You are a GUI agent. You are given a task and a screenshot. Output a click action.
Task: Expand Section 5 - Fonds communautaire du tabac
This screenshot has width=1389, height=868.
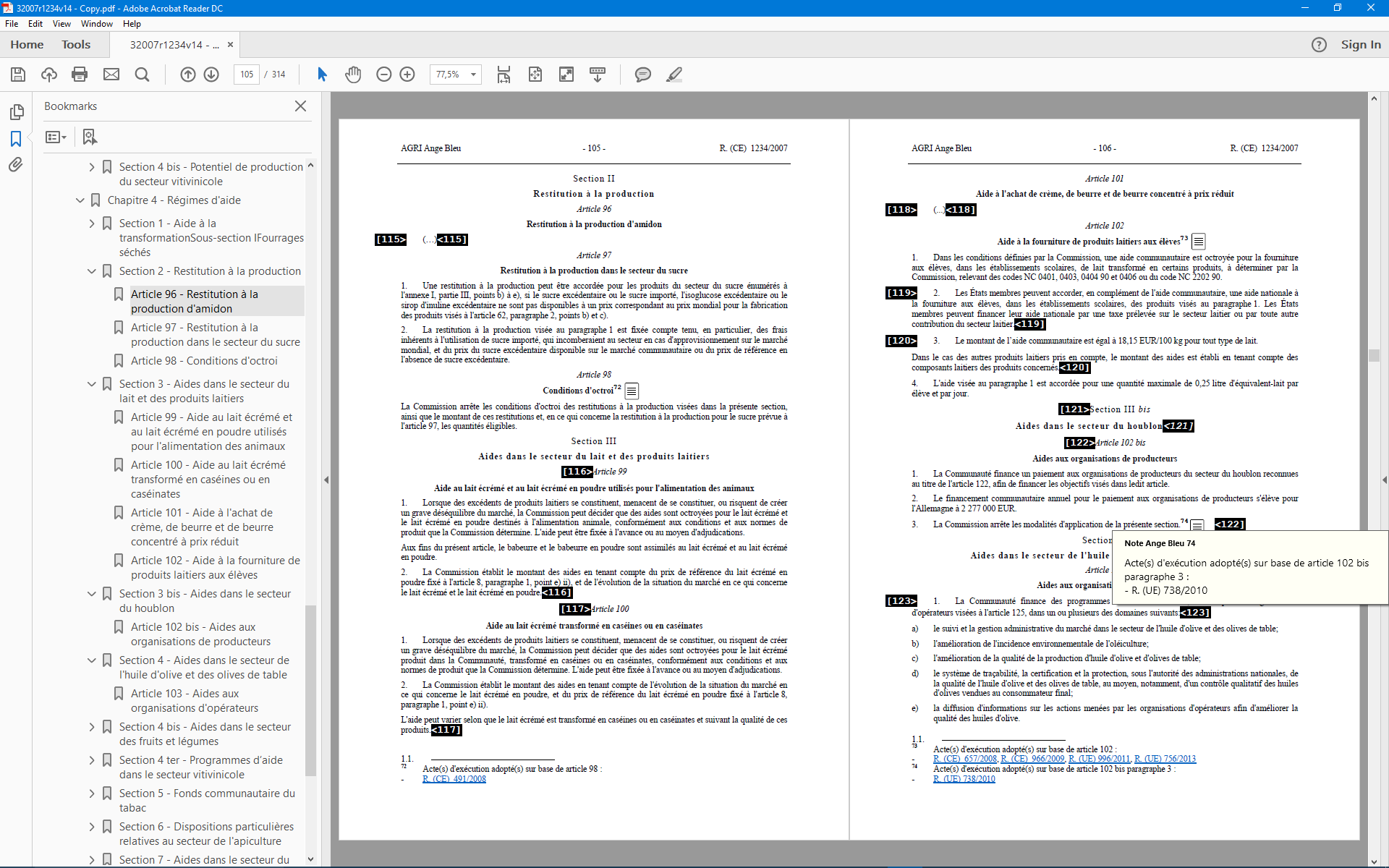(92, 793)
